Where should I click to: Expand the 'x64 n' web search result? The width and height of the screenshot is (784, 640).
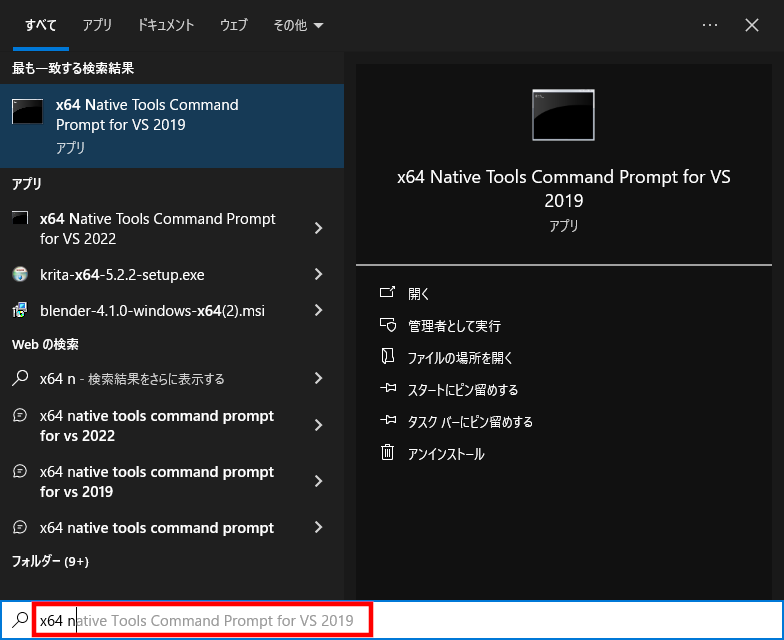pos(318,378)
